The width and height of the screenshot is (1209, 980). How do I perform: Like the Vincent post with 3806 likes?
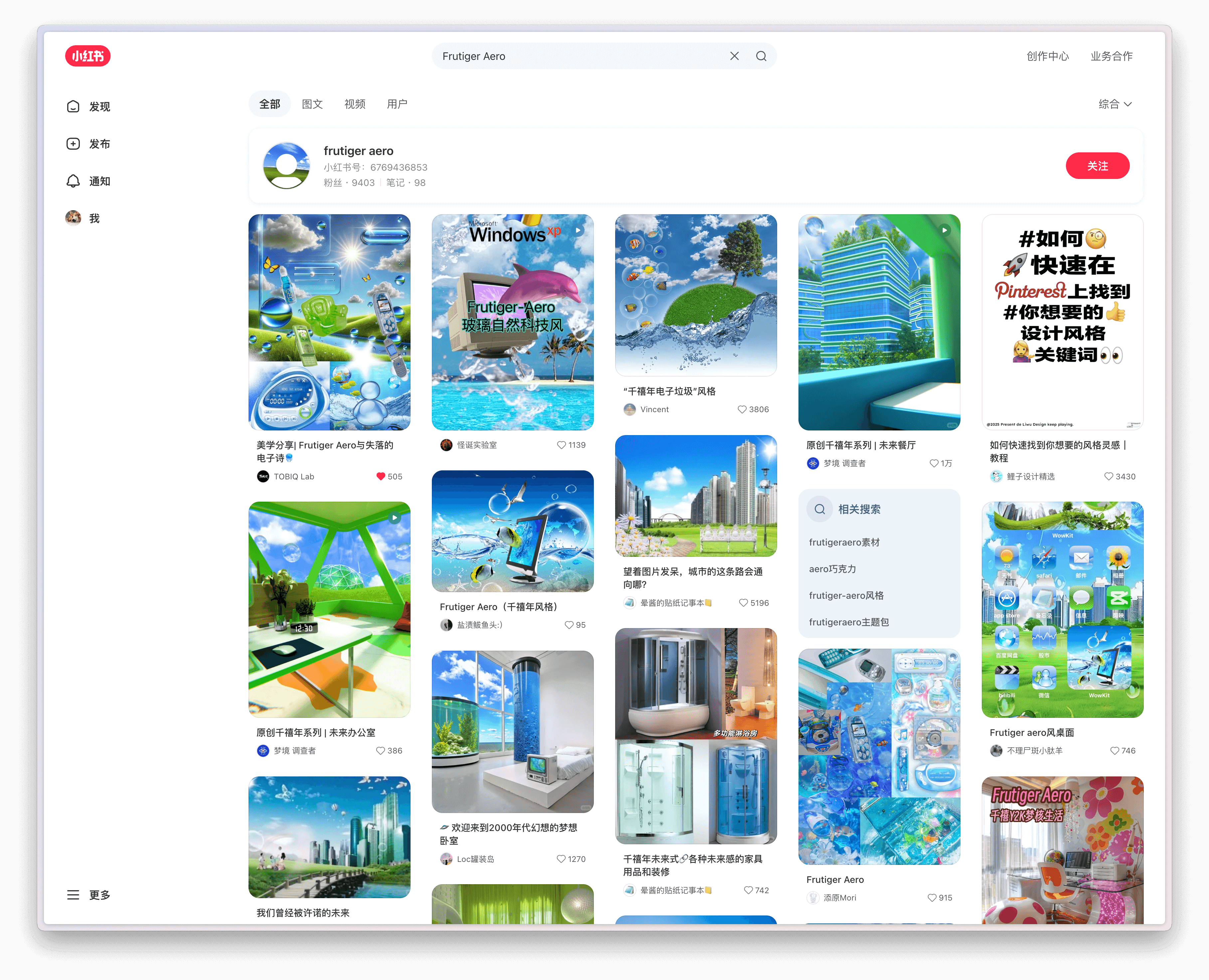point(742,409)
